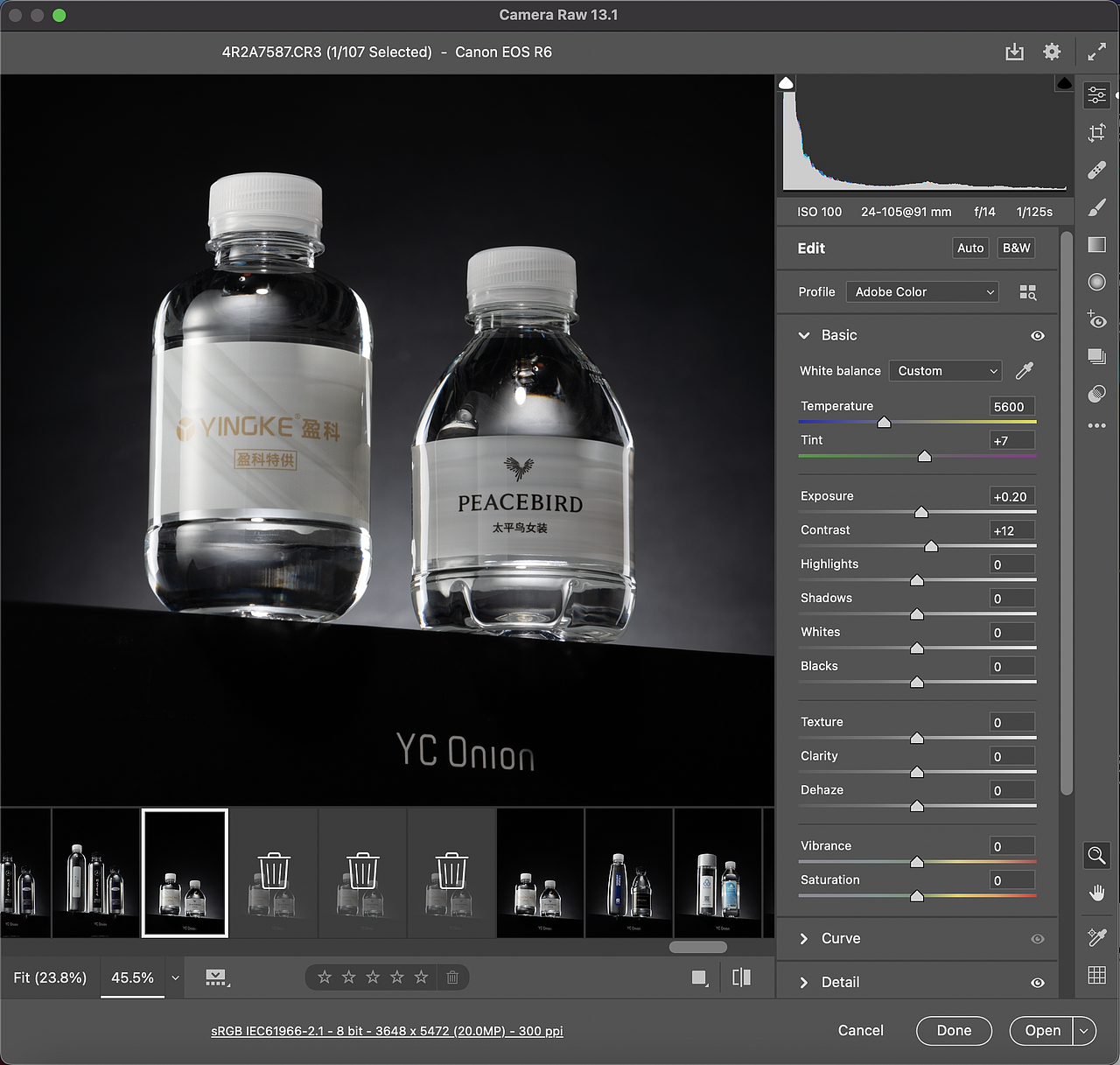Click the highlighted selected filmstrip thumbnail
This screenshot has height=1065, width=1120.
coord(185,873)
